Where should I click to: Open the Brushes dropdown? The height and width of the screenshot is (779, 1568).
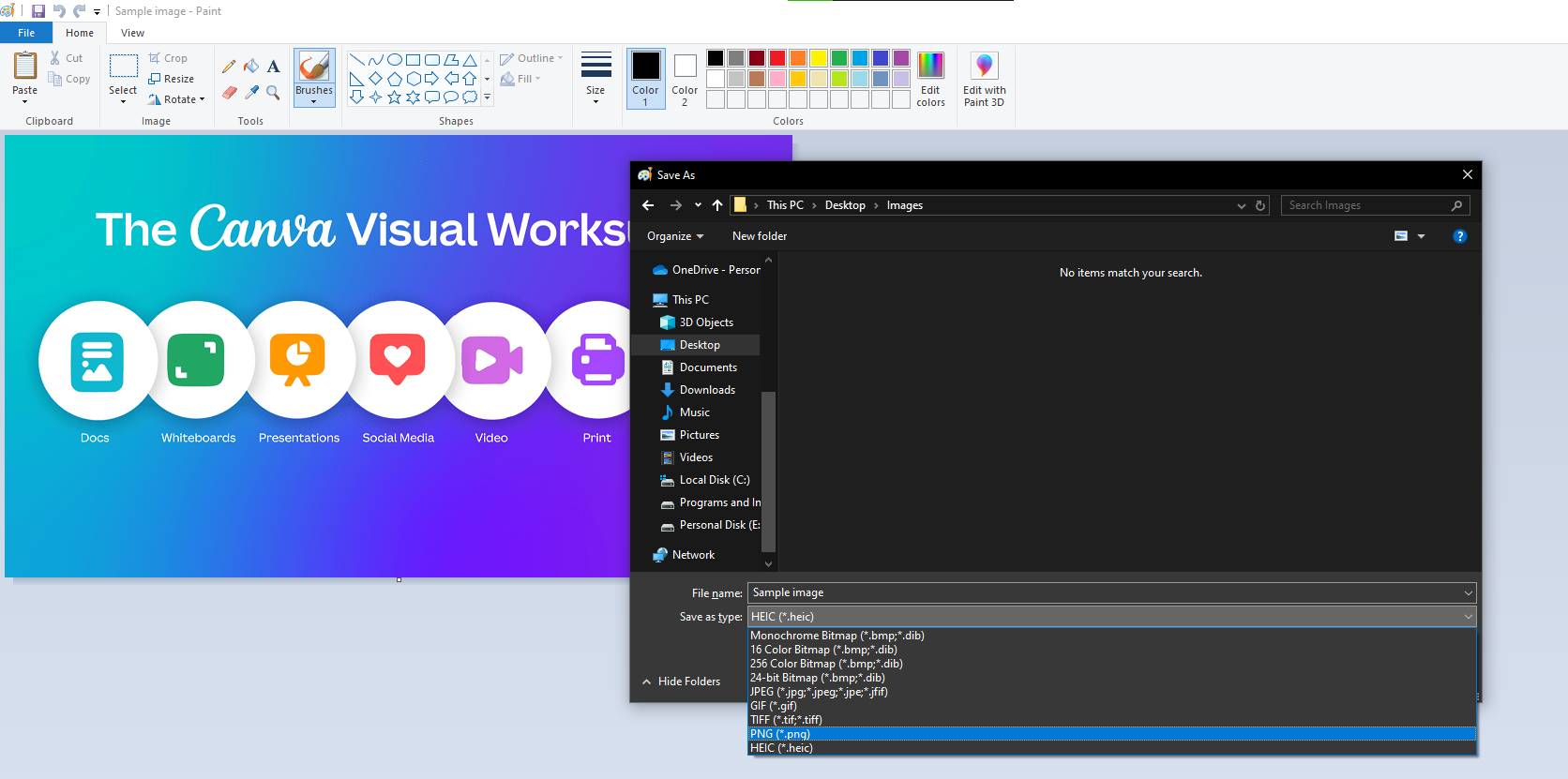(x=314, y=97)
